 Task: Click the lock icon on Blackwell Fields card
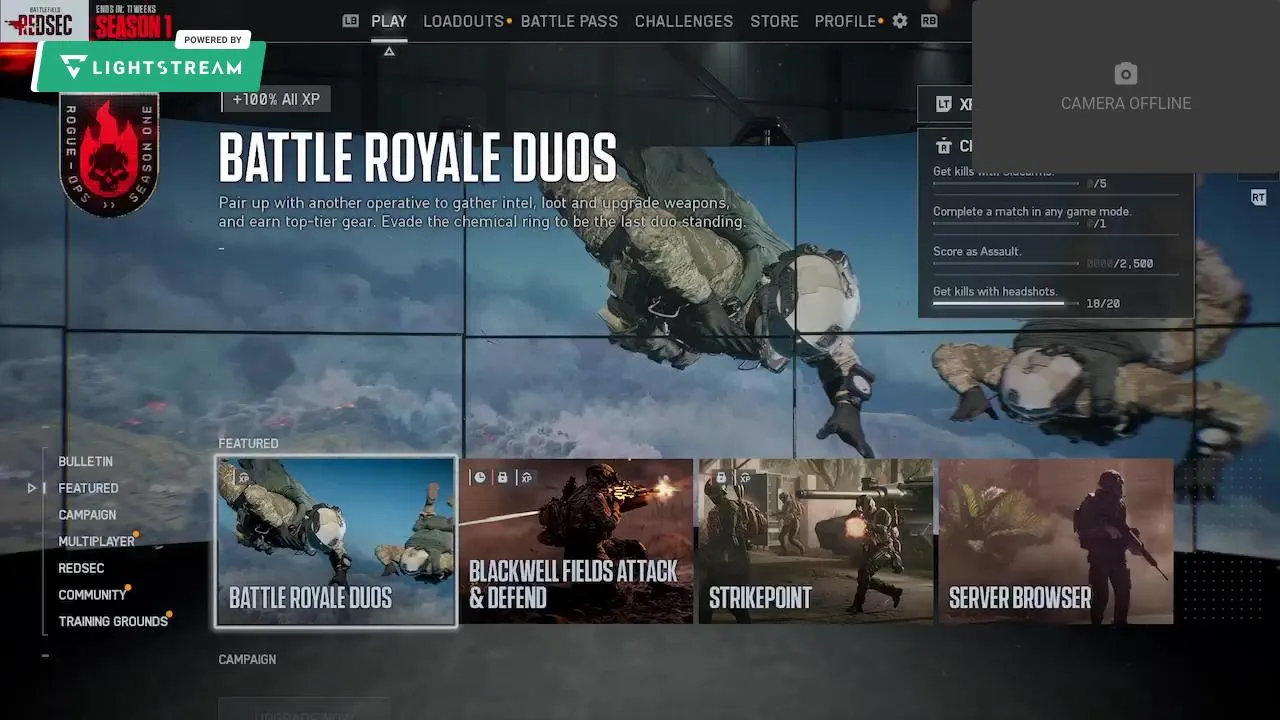tap(503, 478)
